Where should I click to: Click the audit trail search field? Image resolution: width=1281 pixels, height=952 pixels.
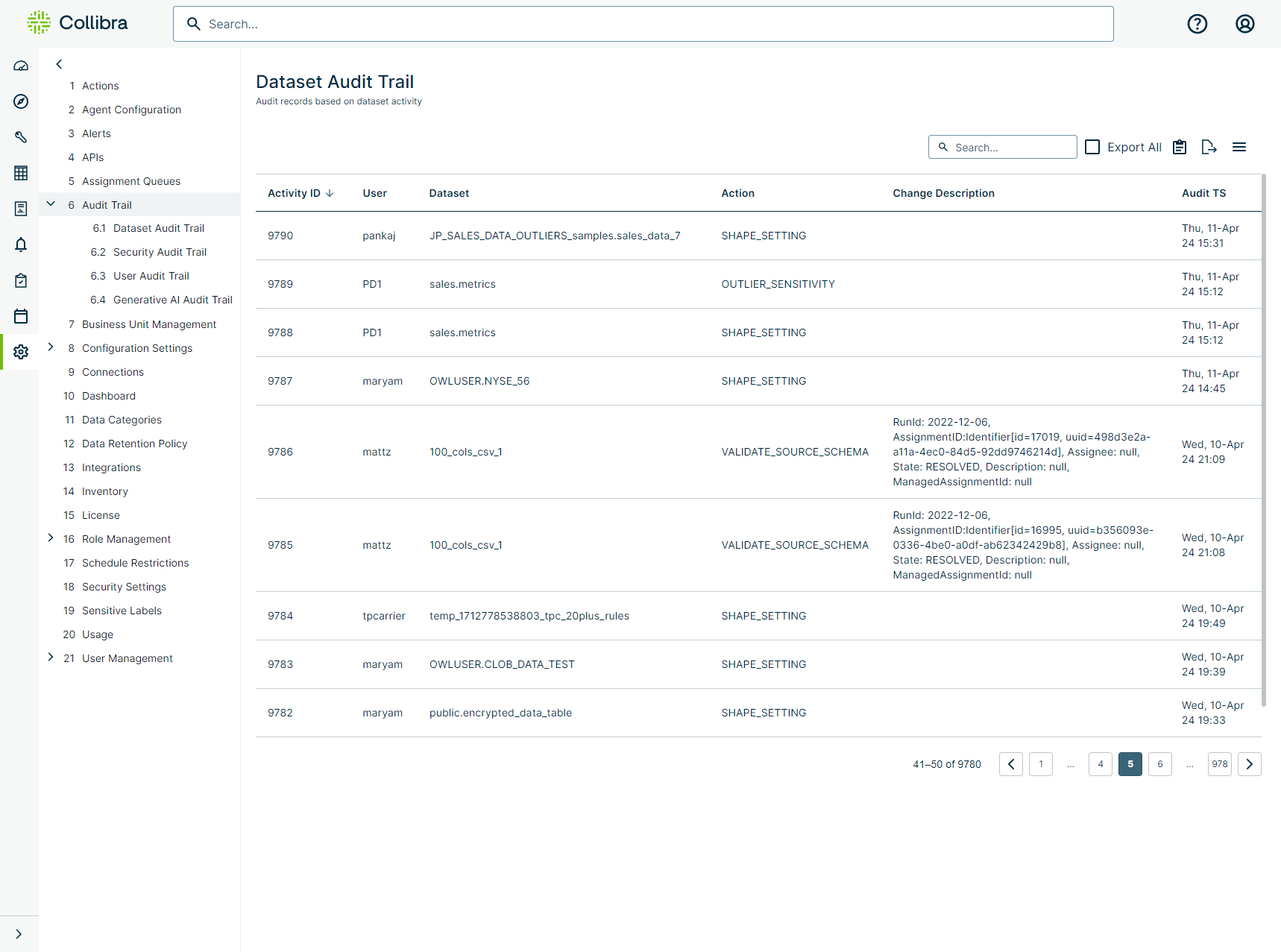(x=1002, y=147)
